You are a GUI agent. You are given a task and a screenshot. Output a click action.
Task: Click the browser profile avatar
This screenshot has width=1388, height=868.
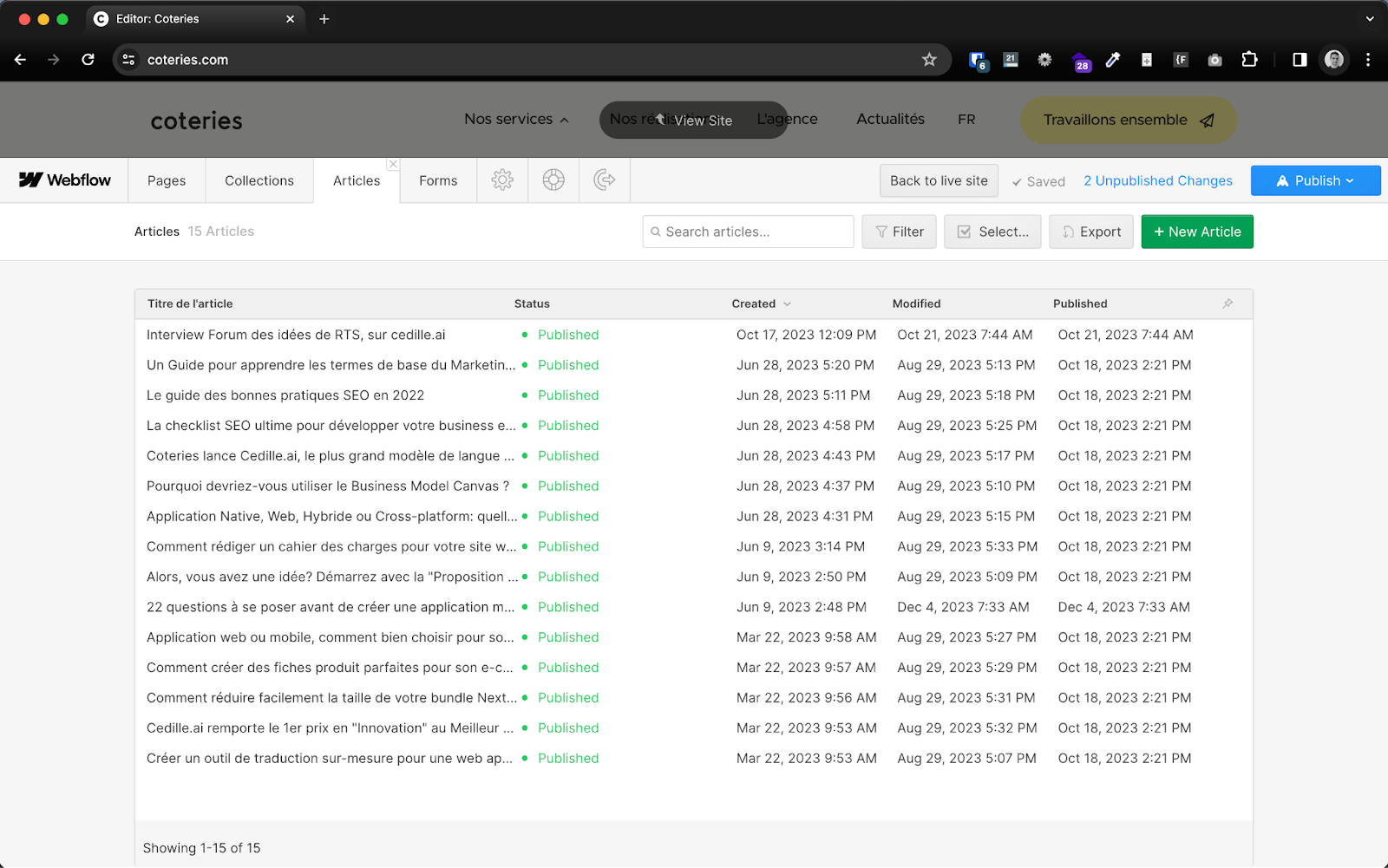point(1334,60)
